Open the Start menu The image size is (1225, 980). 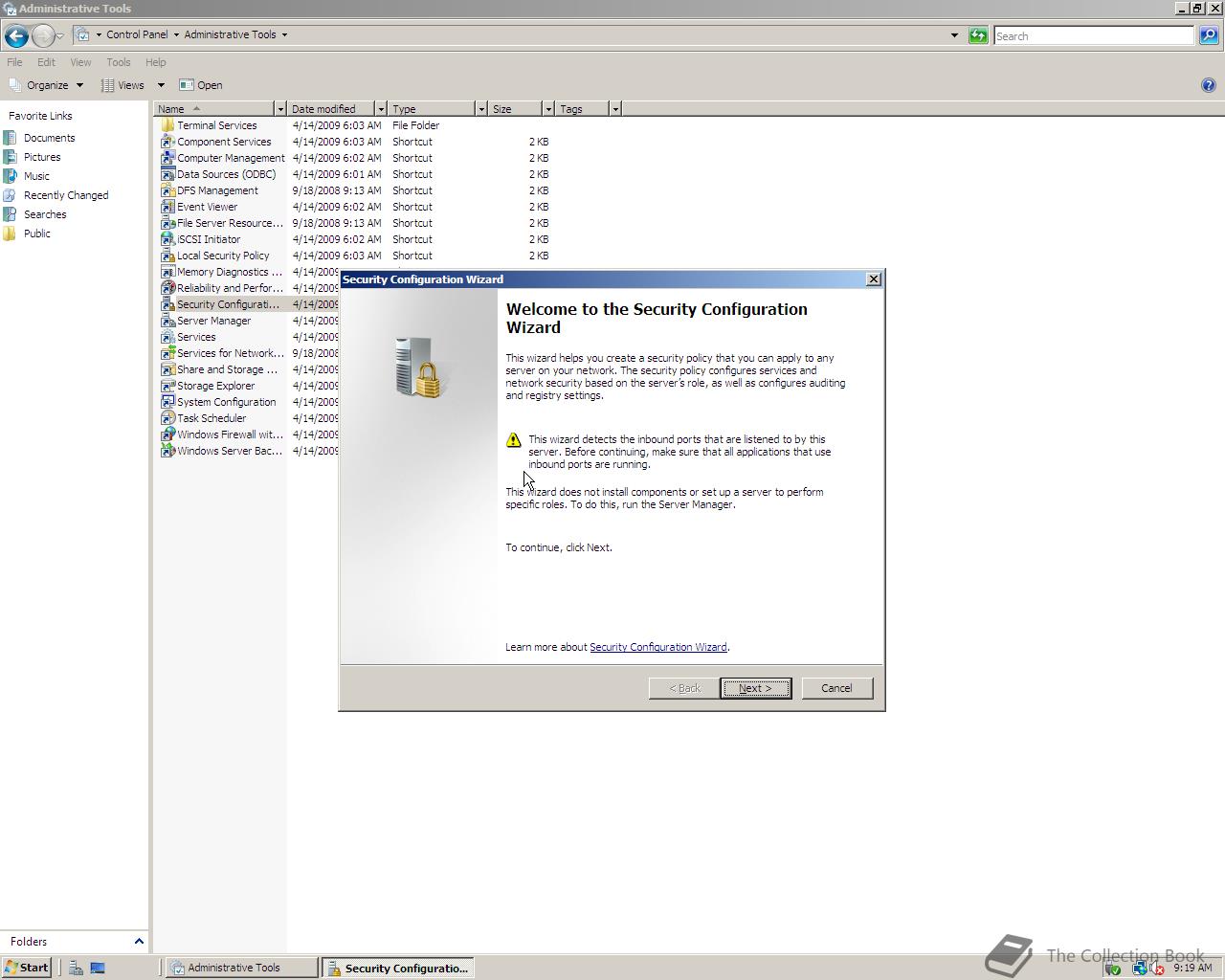pos(27,968)
